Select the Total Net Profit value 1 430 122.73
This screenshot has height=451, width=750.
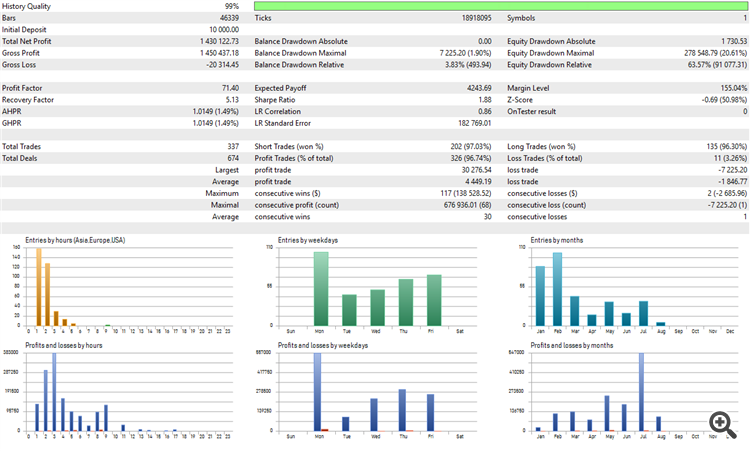coord(219,41)
